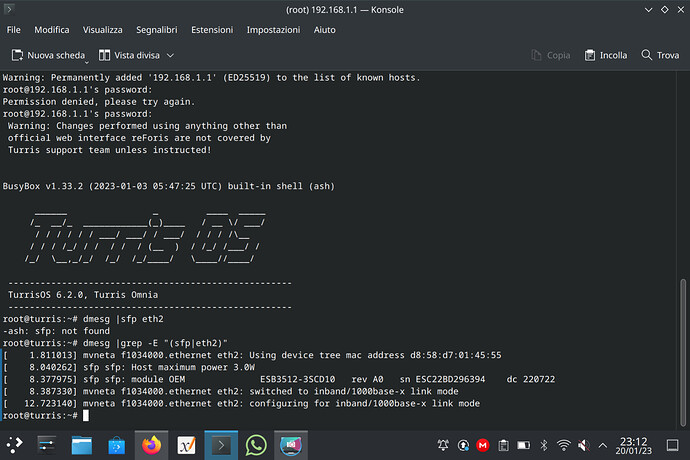Click the Bluetooth tray icon
Image resolution: width=690 pixels, height=460 pixels.
click(x=544, y=445)
